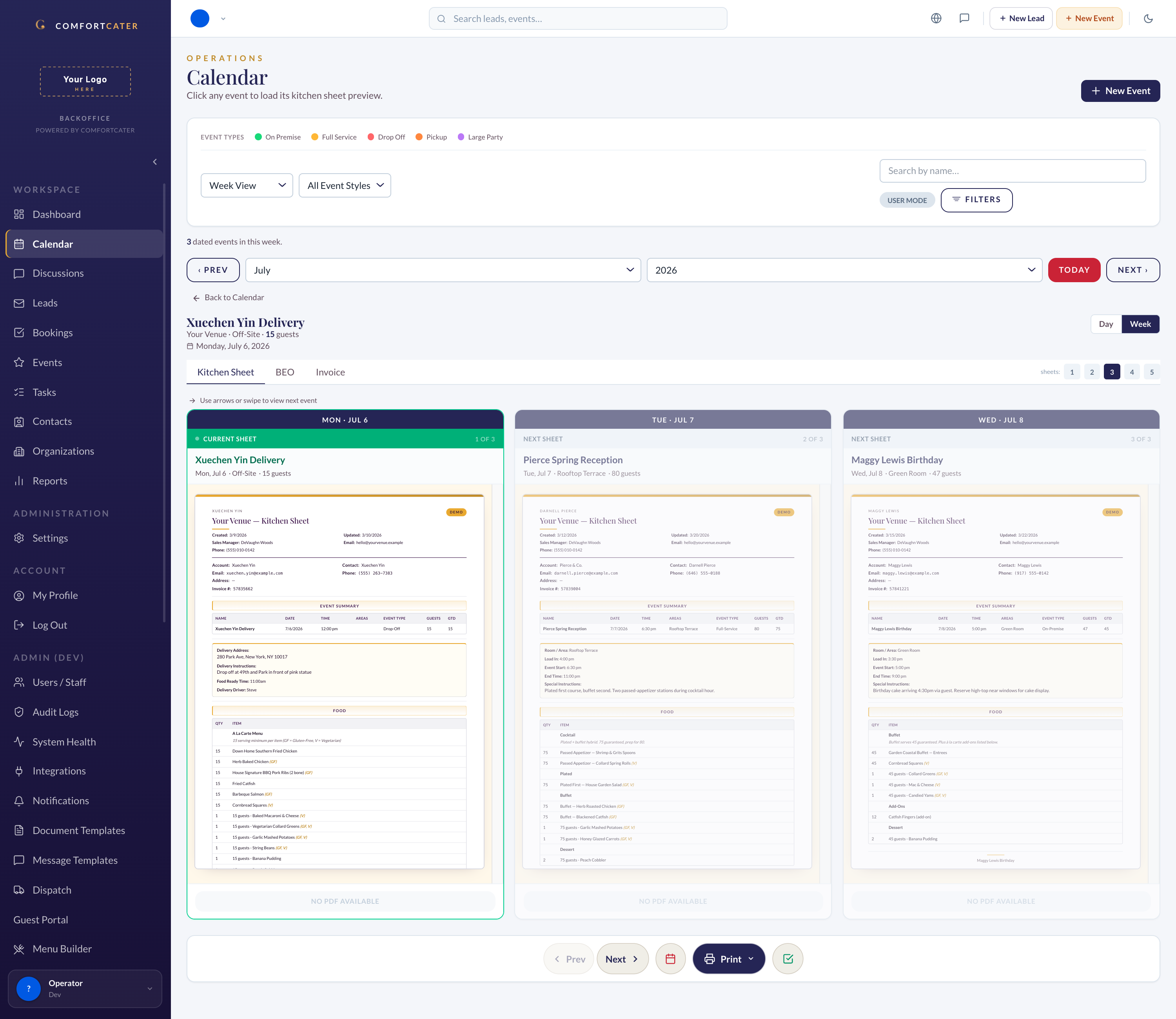
Task: Toggle dark mode moon icon
Action: coord(1148,18)
